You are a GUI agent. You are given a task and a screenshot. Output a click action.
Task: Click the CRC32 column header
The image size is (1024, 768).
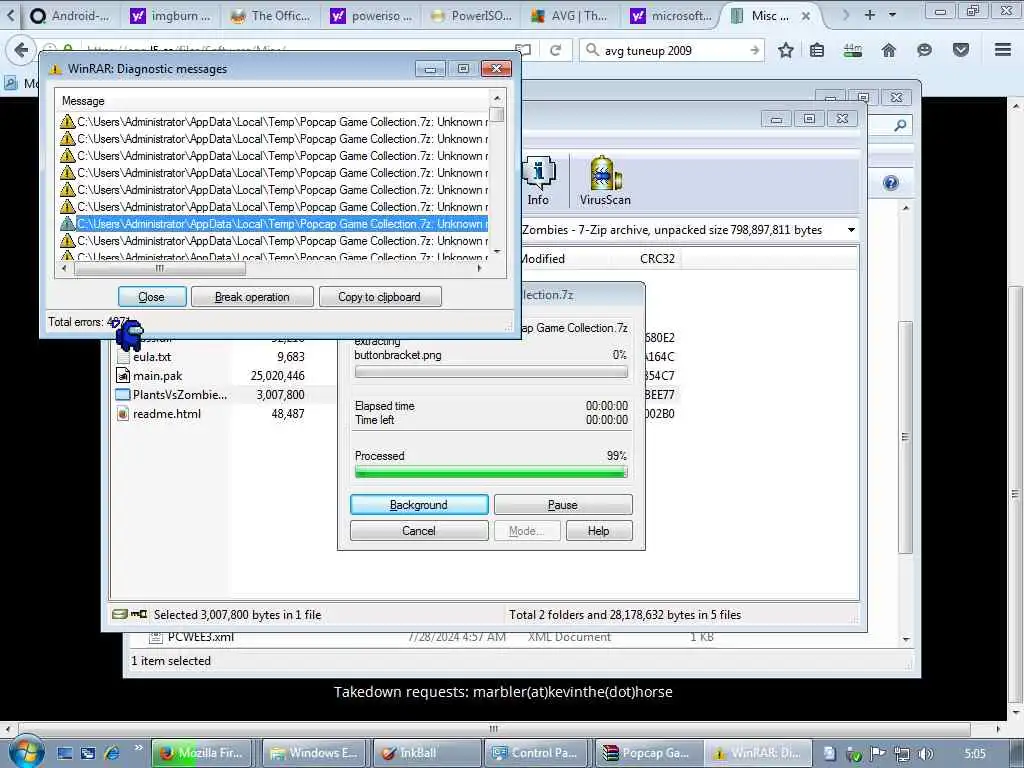(657, 259)
